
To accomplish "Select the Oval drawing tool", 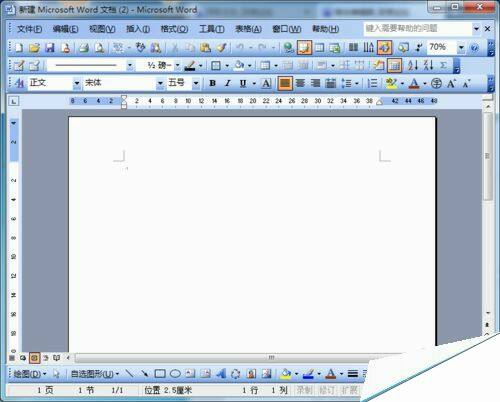I will [175, 374].
